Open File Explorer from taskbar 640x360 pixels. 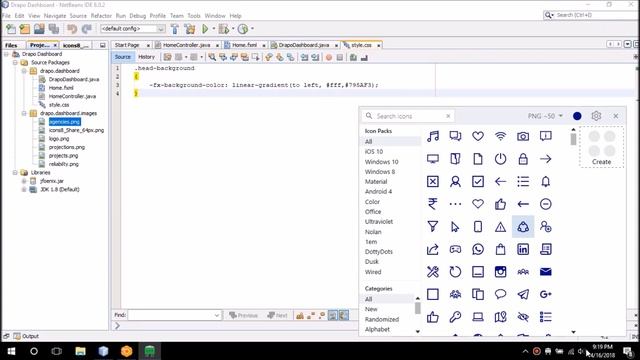pos(80,351)
